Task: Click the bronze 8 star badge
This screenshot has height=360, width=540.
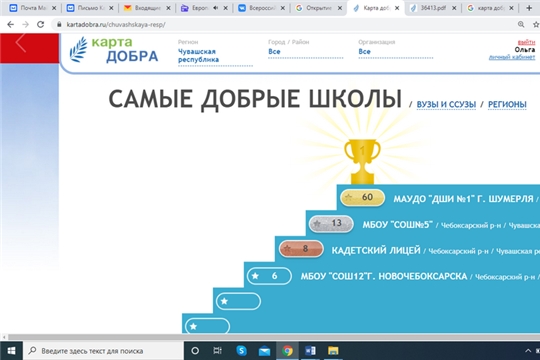Action: click(301, 249)
